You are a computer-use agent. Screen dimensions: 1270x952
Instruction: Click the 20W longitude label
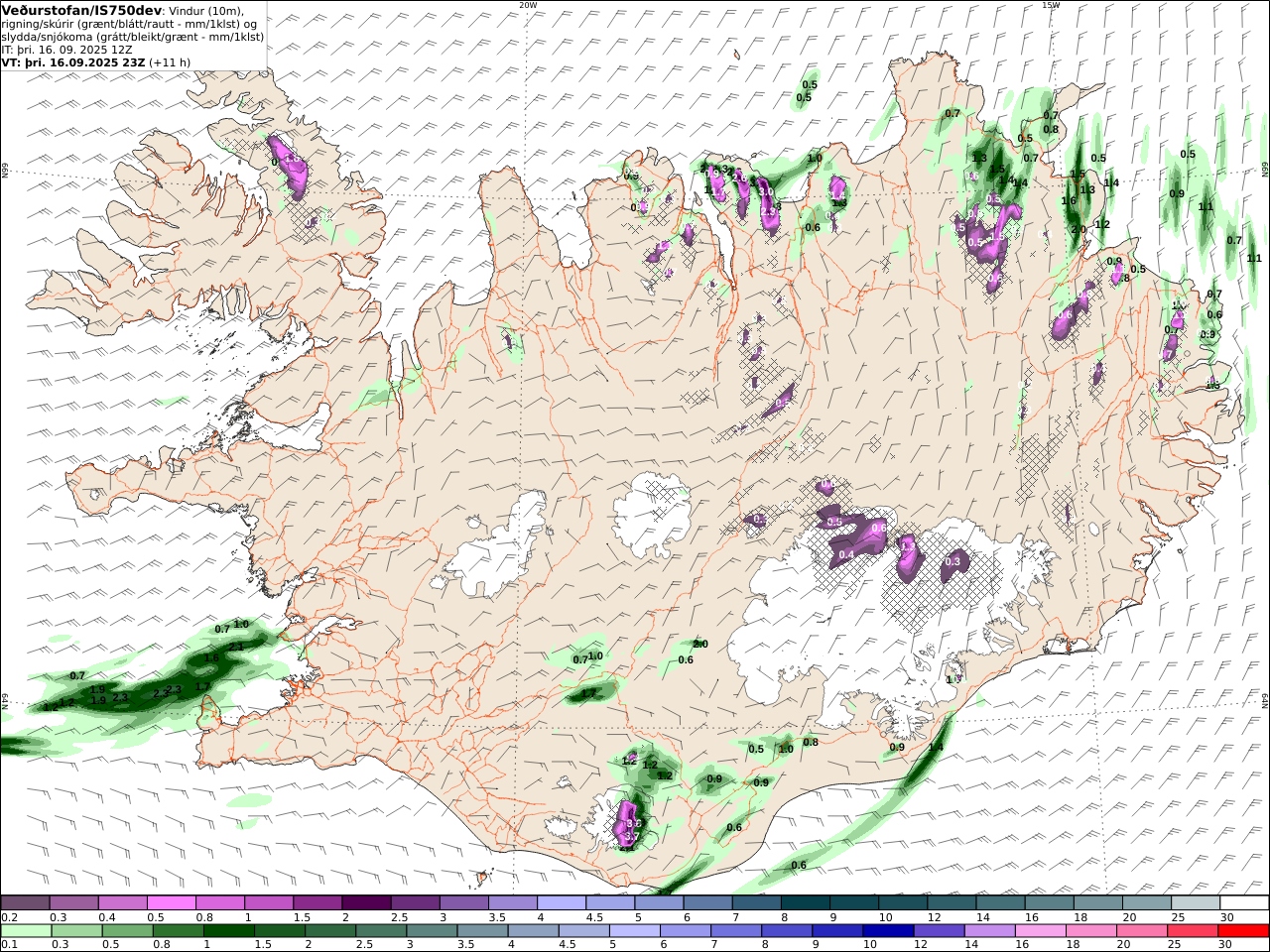(x=529, y=5)
